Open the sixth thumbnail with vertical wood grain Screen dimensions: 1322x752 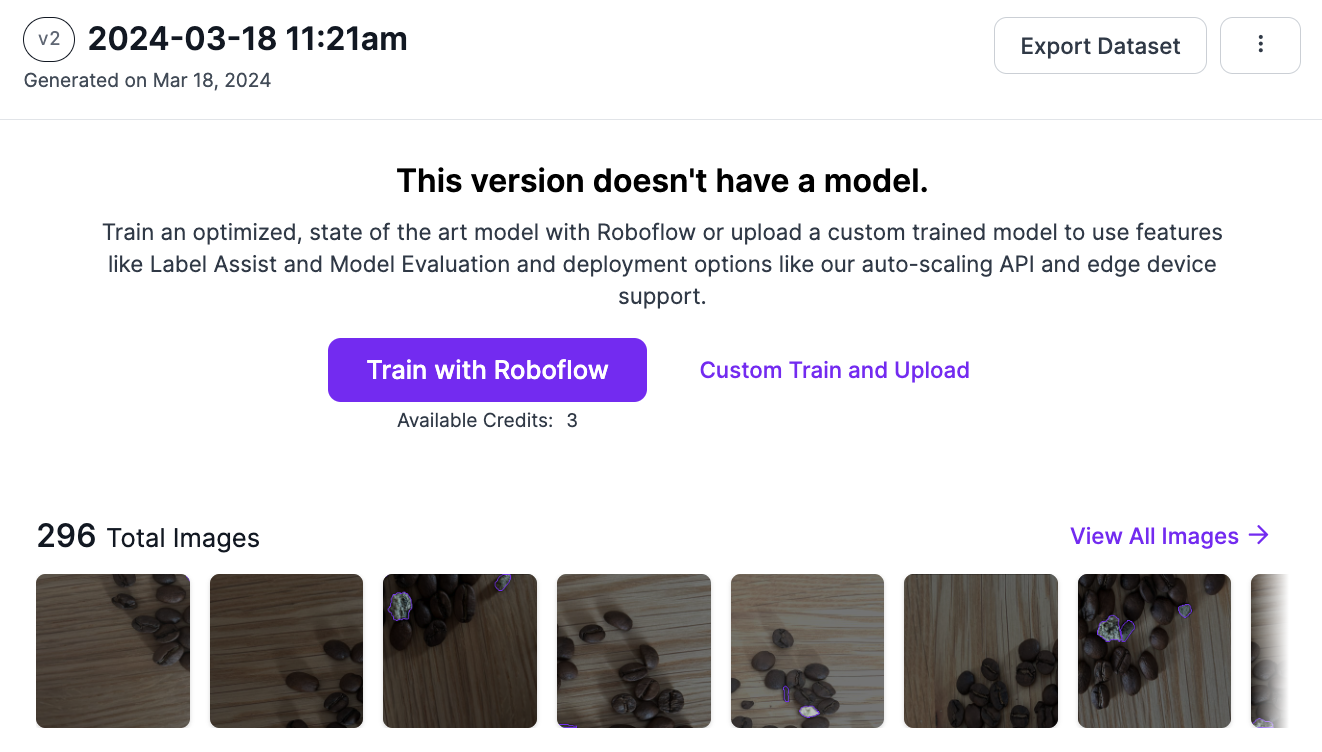click(x=981, y=651)
